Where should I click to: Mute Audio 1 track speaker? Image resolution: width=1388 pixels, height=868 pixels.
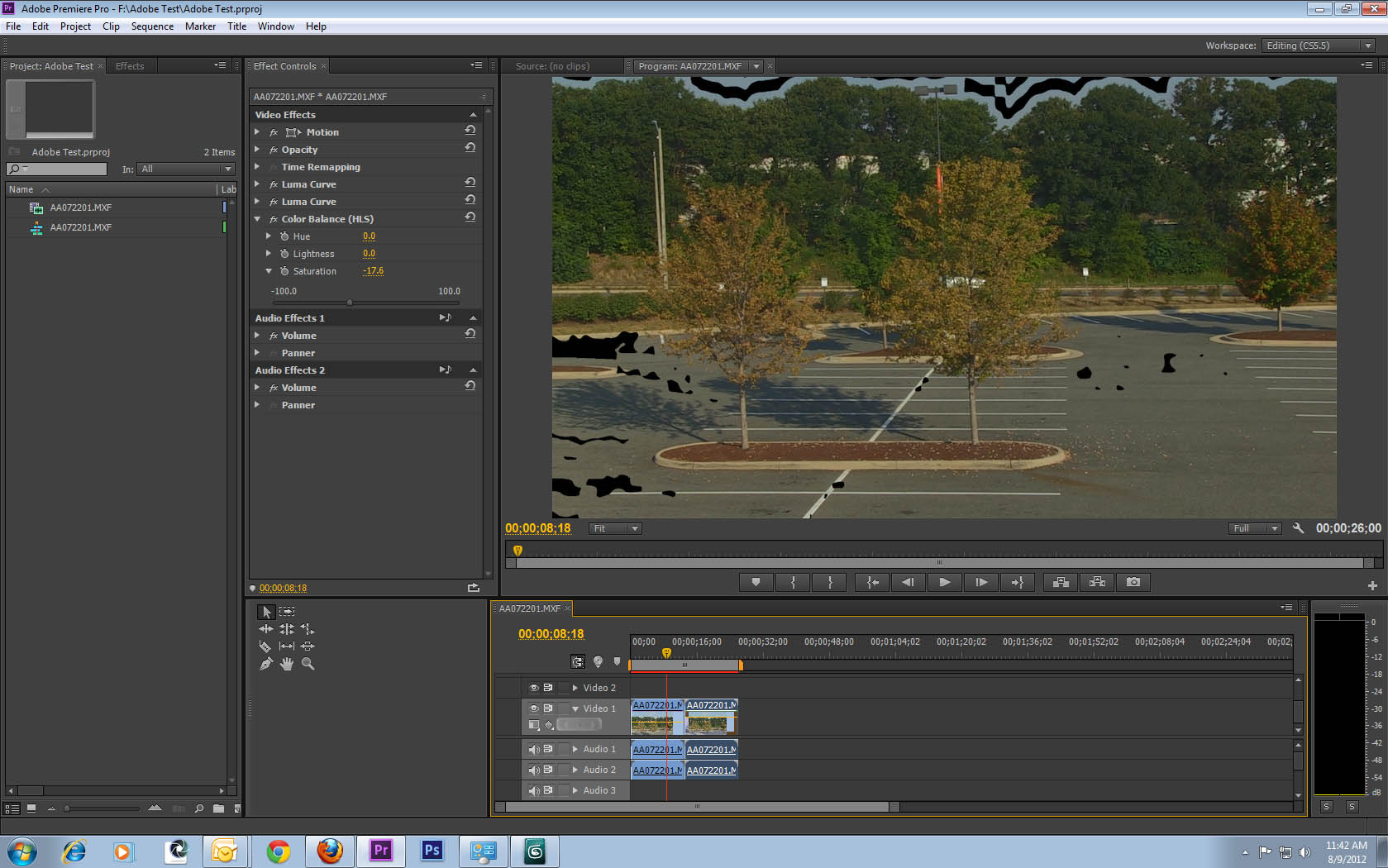[x=534, y=749]
